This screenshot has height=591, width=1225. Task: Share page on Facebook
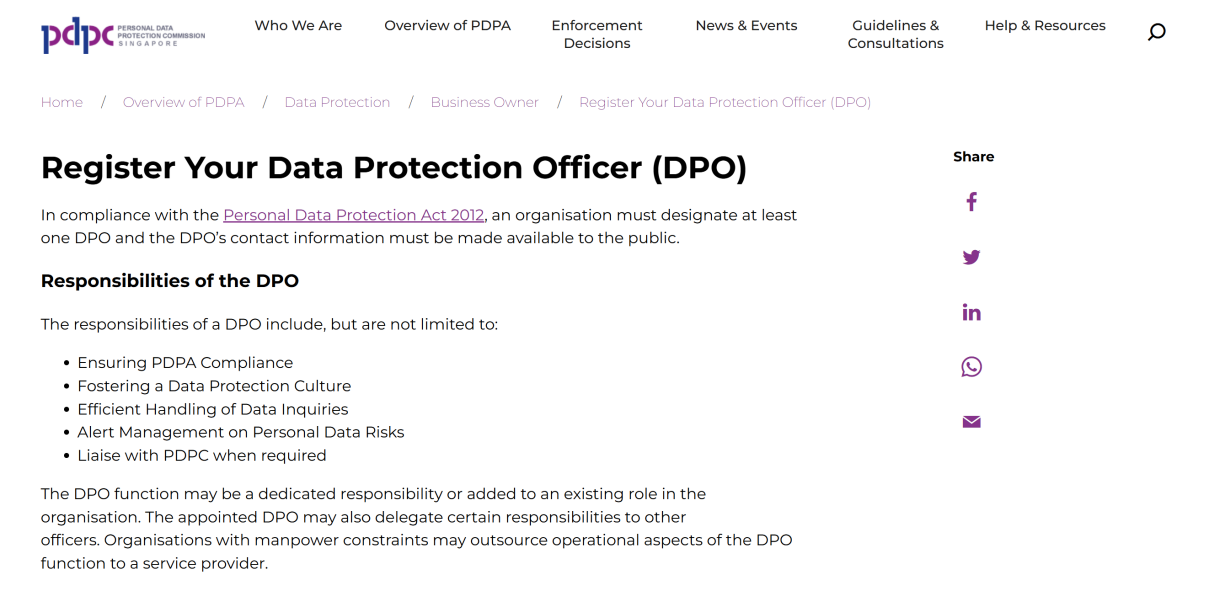point(971,202)
